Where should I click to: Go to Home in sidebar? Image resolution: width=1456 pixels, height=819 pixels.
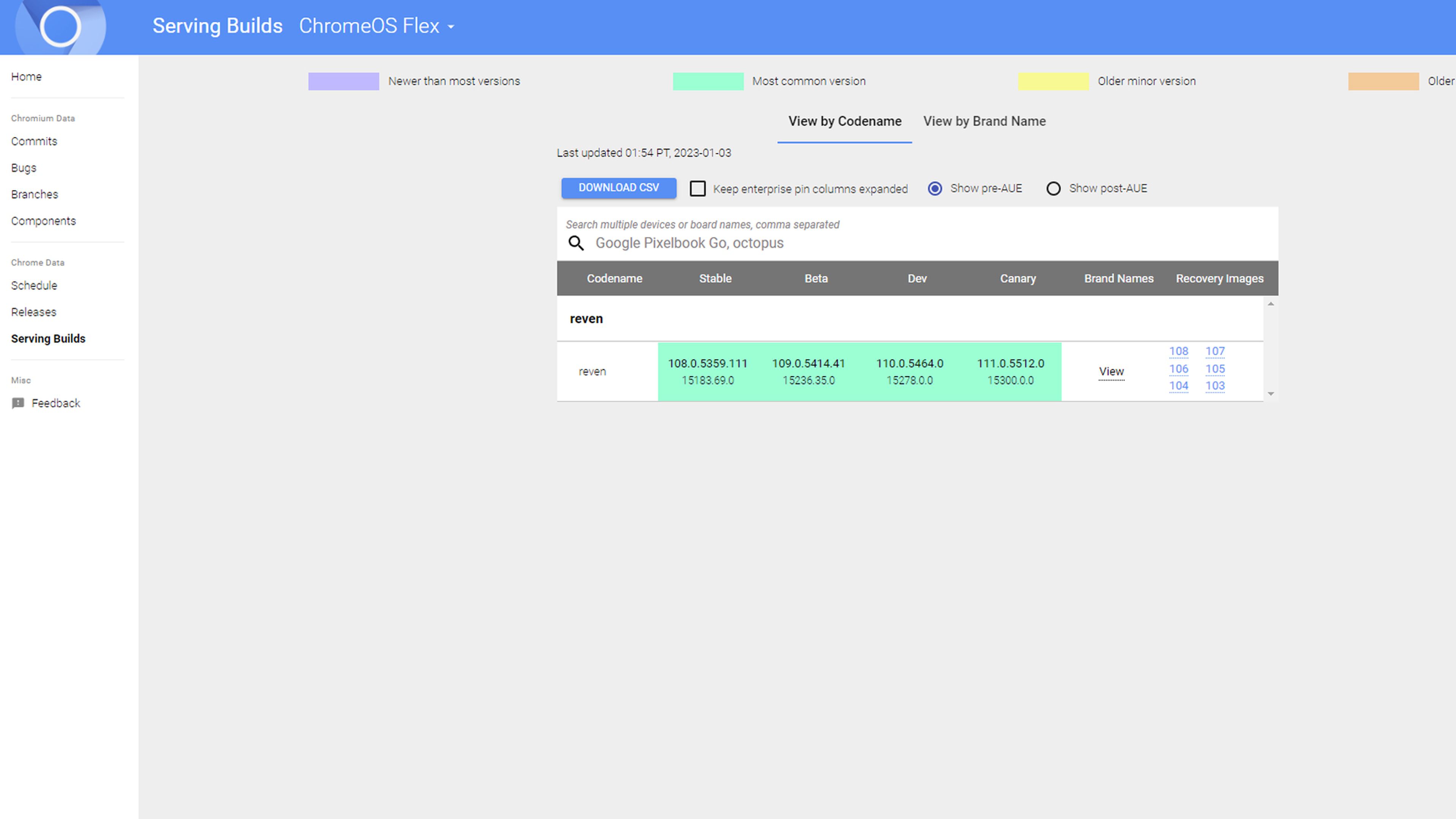[x=27, y=76]
